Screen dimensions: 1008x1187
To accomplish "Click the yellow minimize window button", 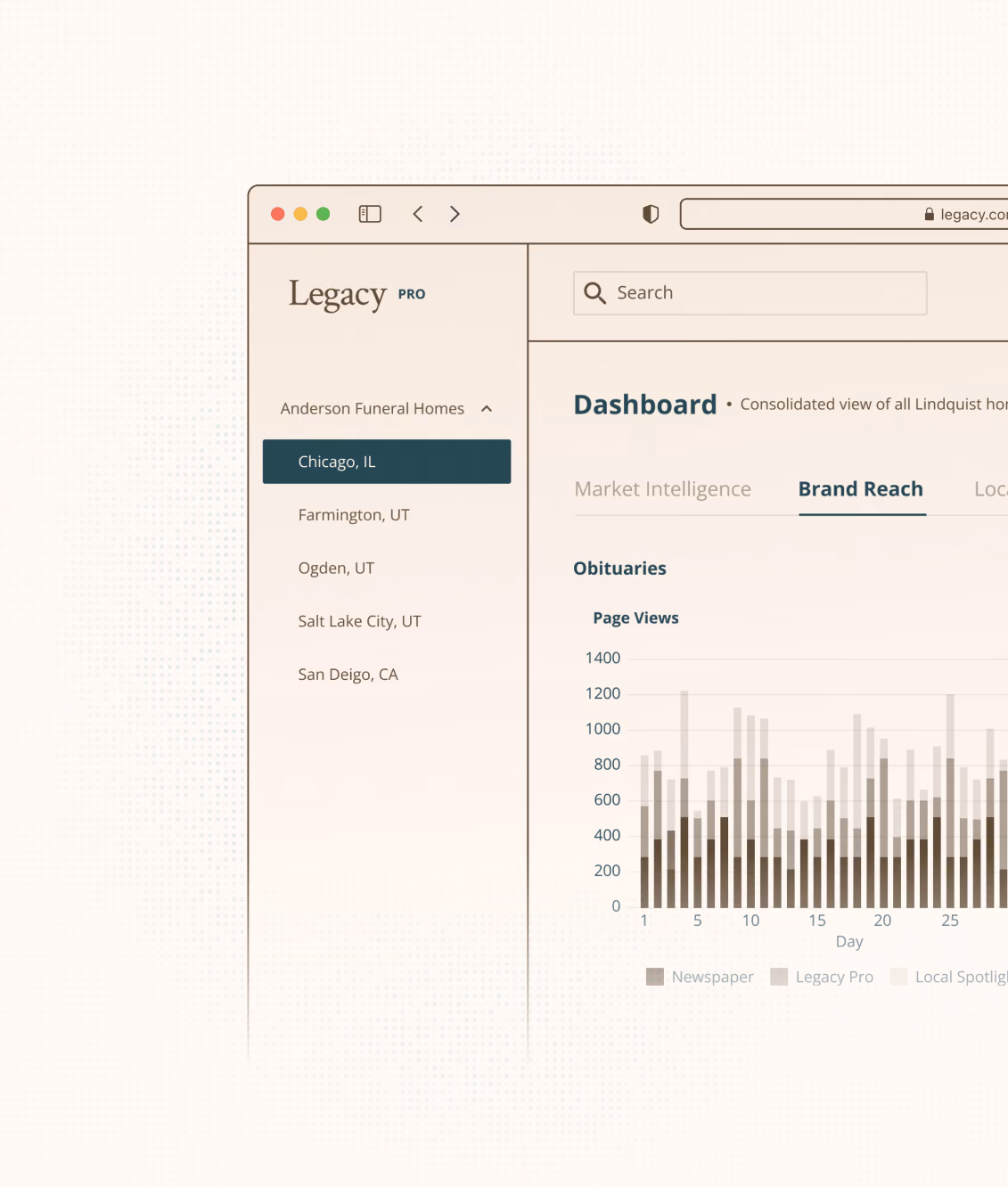I will (300, 214).
